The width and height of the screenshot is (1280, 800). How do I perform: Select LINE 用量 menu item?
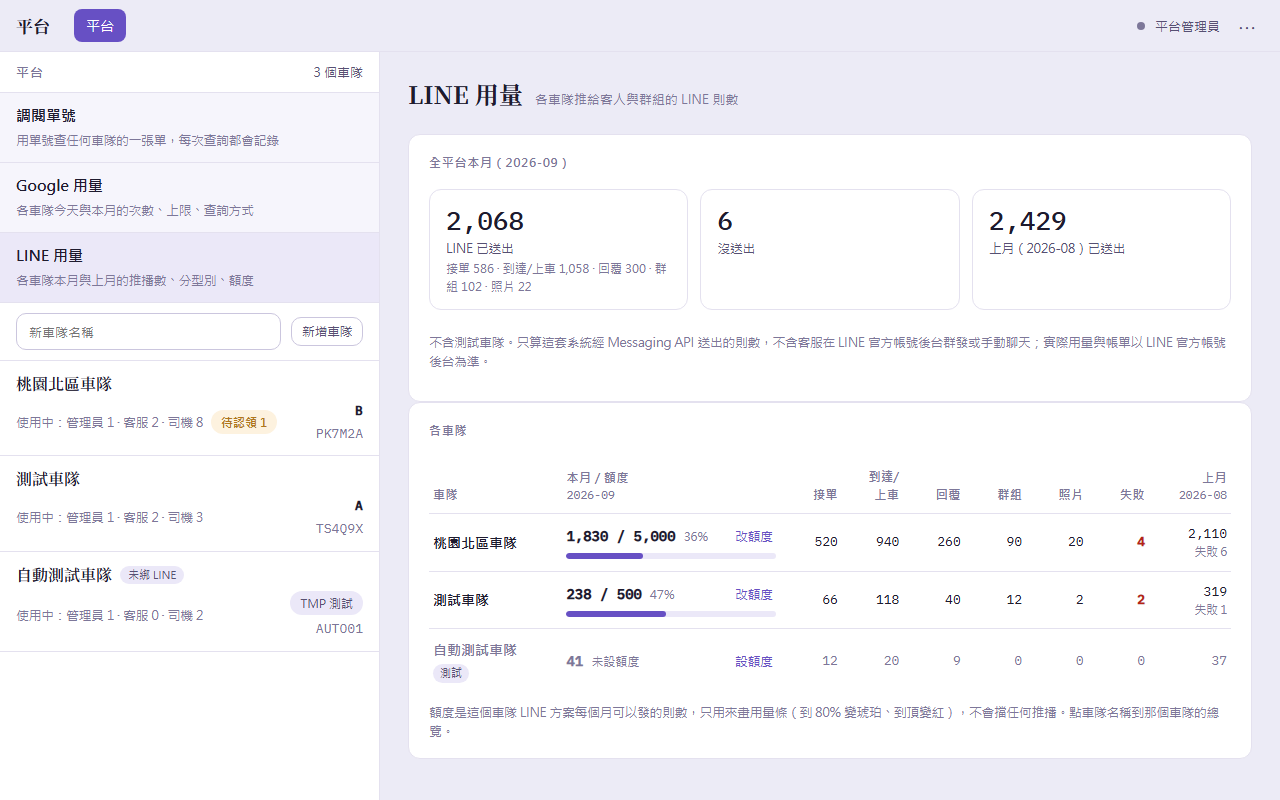point(190,268)
